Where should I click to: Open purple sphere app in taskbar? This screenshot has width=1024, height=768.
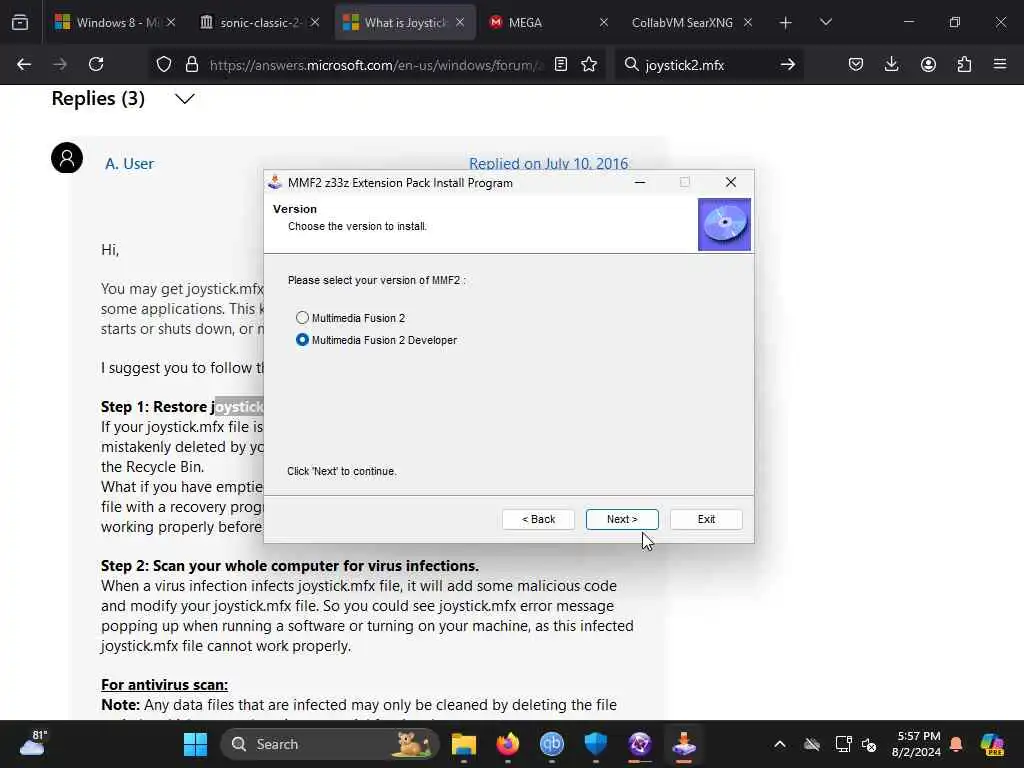[640, 744]
